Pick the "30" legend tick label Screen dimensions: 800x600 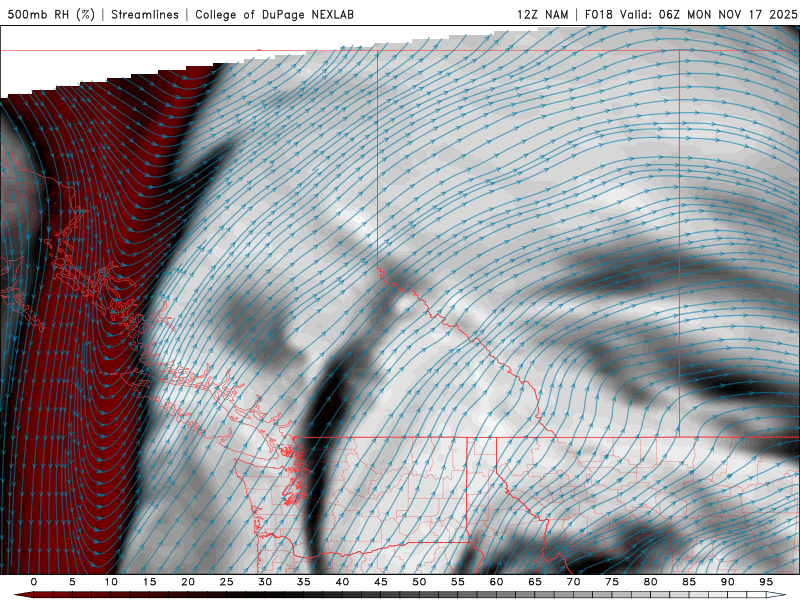coord(265,582)
